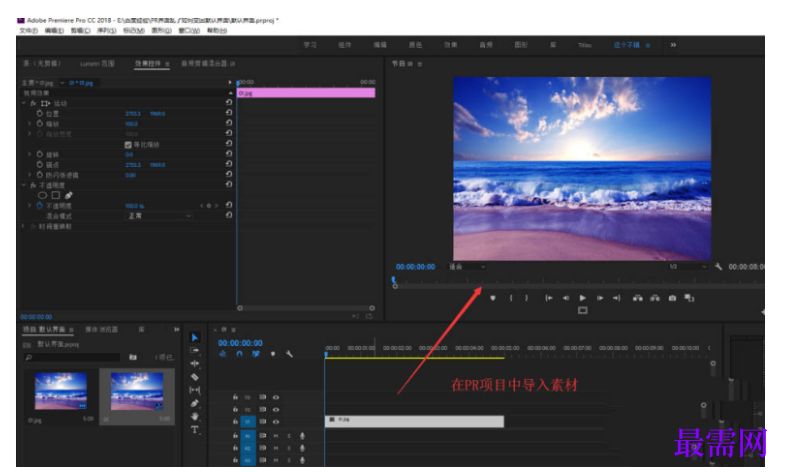The image size is (786, 474).
Task: Open playback resolution 1/2 dropdown
Action: (688, 267)
